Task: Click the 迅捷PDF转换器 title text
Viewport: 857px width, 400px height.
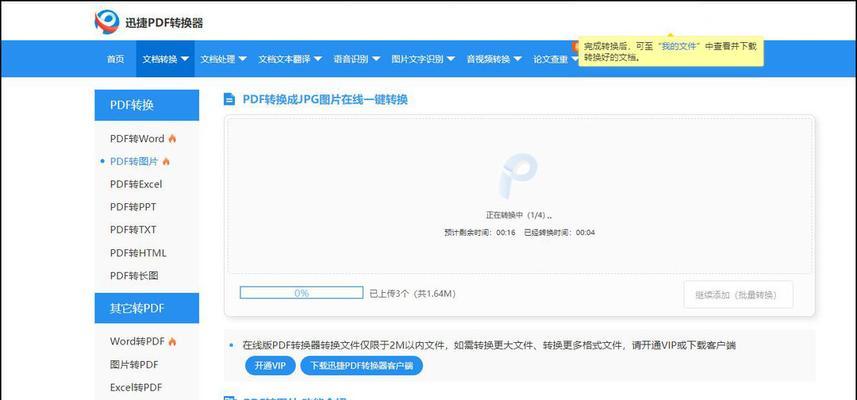Action: [x=164, y=23]
